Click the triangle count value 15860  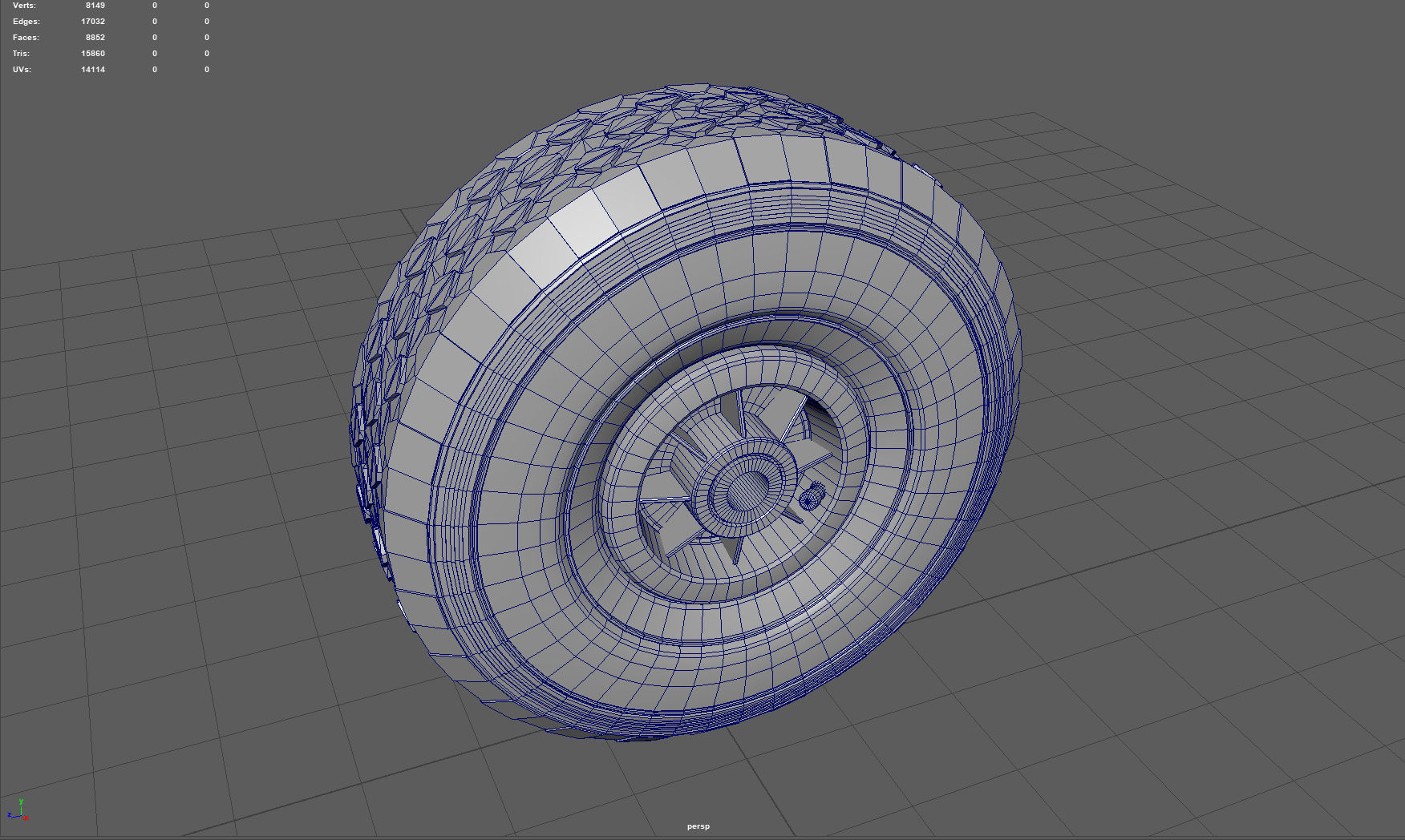pyautogui.click(x=93, y=54)
